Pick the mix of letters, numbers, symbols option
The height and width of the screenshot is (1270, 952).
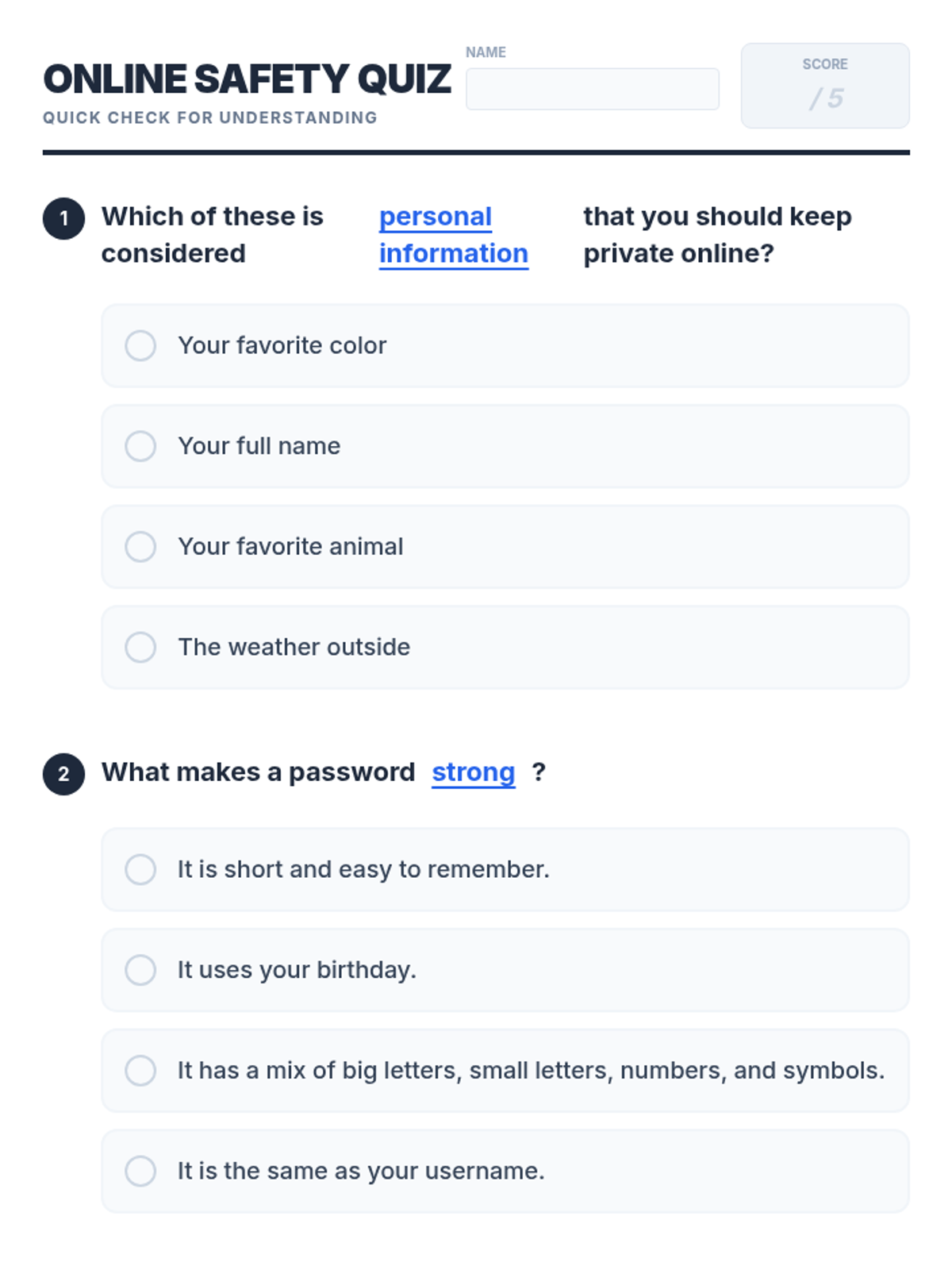140,1071
